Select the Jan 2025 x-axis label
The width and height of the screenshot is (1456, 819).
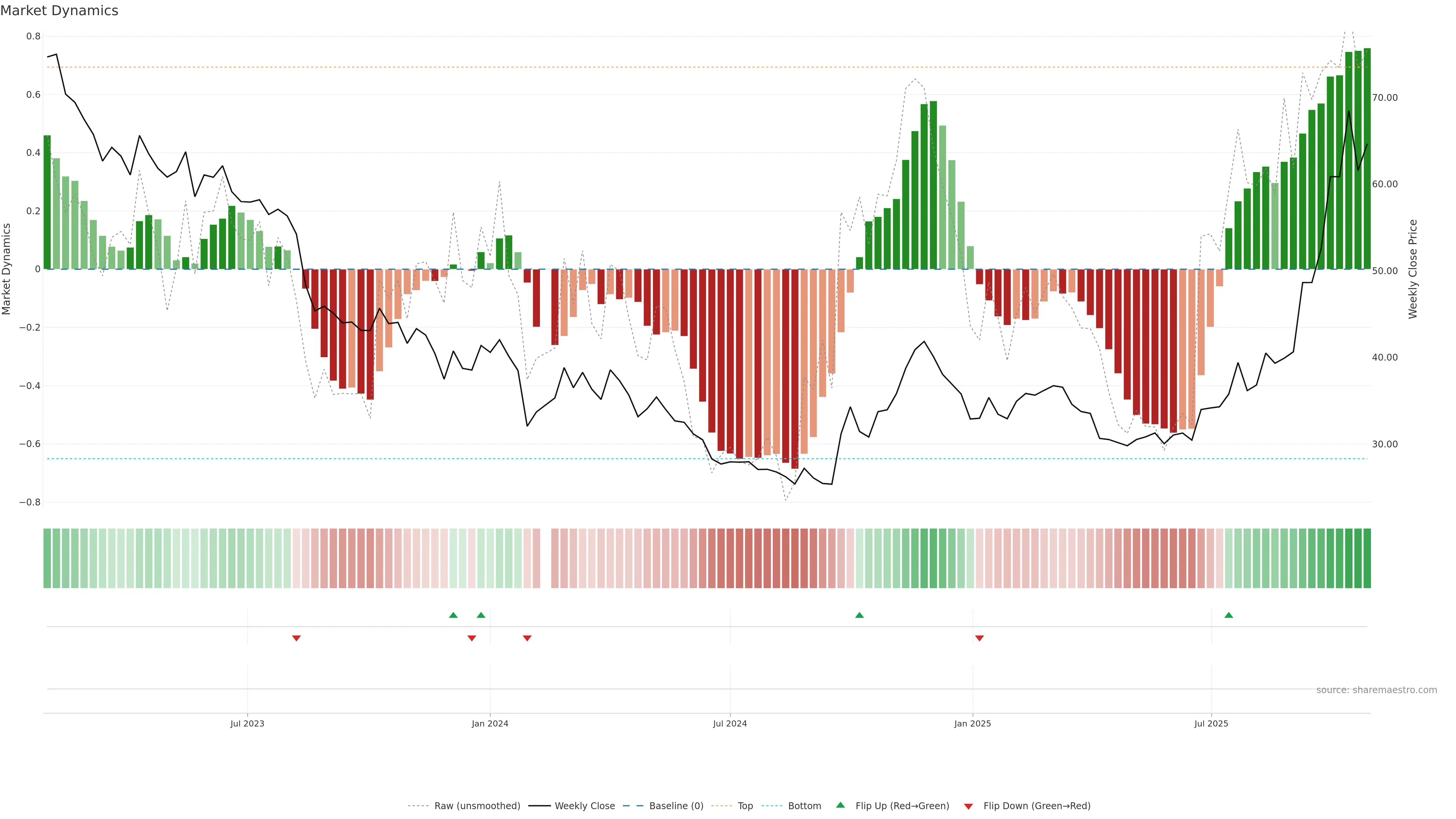click(x=972, y=723)
